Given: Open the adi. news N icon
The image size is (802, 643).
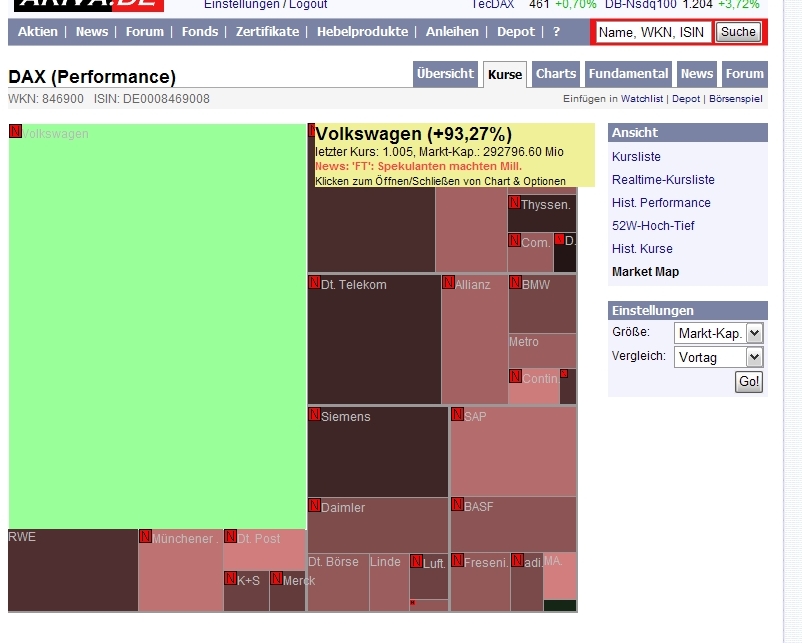Looking at the screenshot, I should point(518,560).
